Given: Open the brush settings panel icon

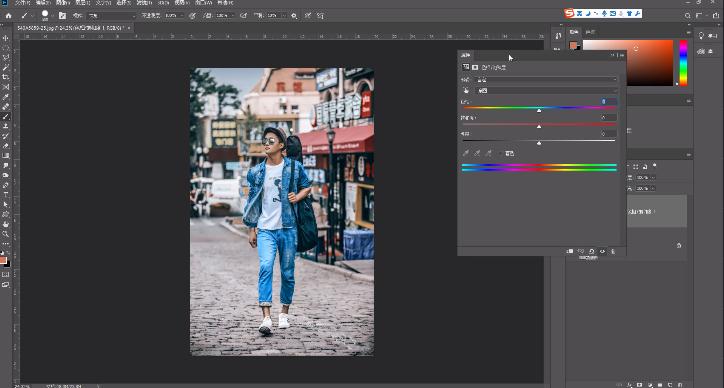Looking at the screenshot, I should (62, 16).
